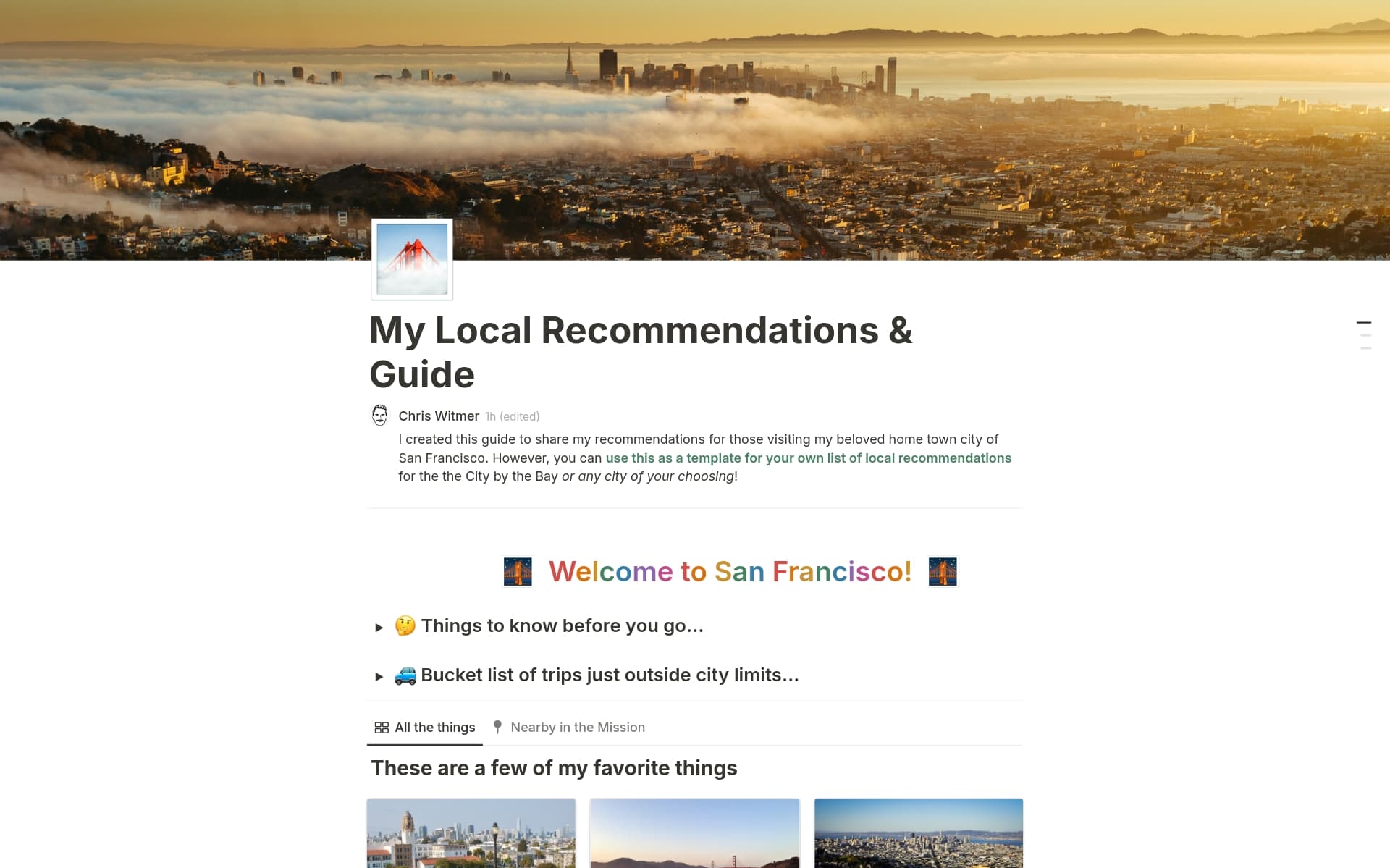Open third gallery card city skyline view

click(x=918, y=833)
